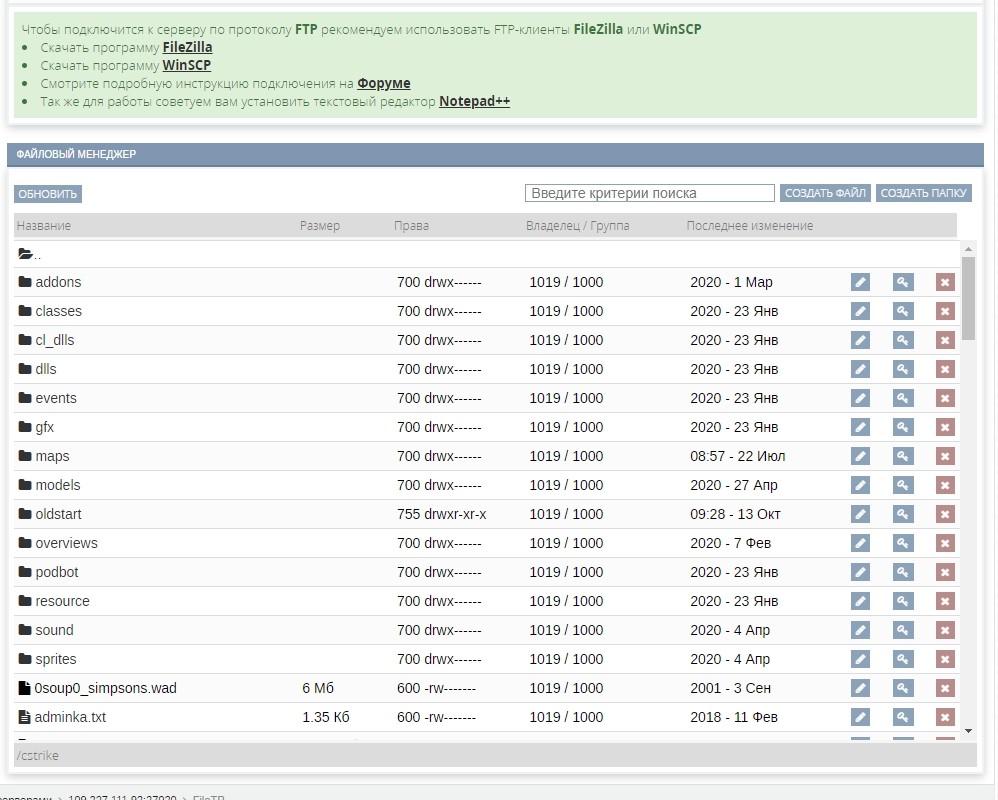Image resolution: width=998 pixels, height=800 pixels.
Task: Click the permissions key icon for maps folder
Action: tap(903, 457)
